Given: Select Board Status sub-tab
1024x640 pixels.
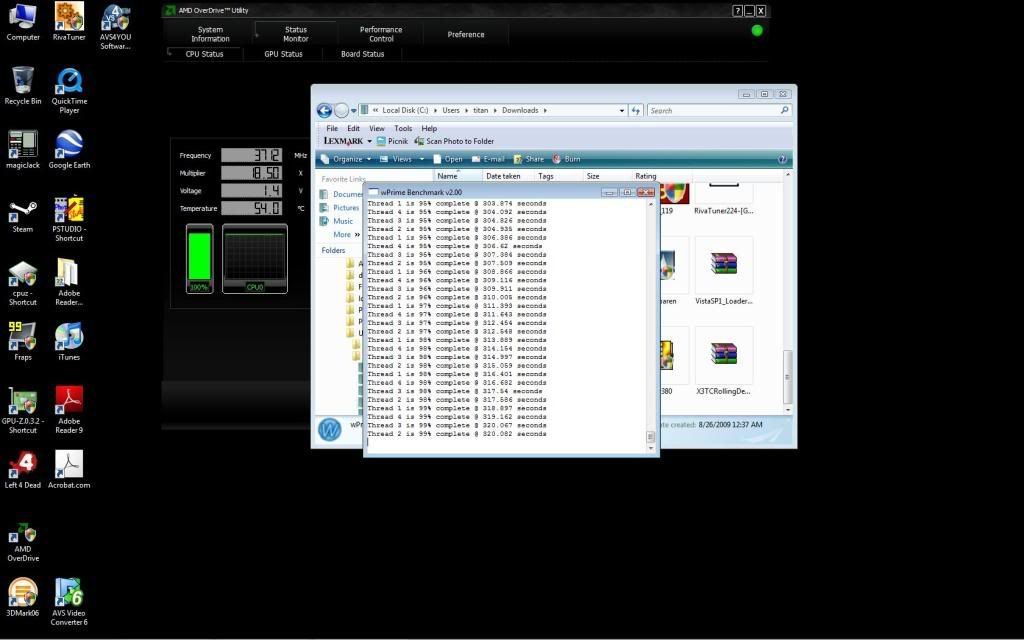Looking at the screenshot, I should pos(362,54).
